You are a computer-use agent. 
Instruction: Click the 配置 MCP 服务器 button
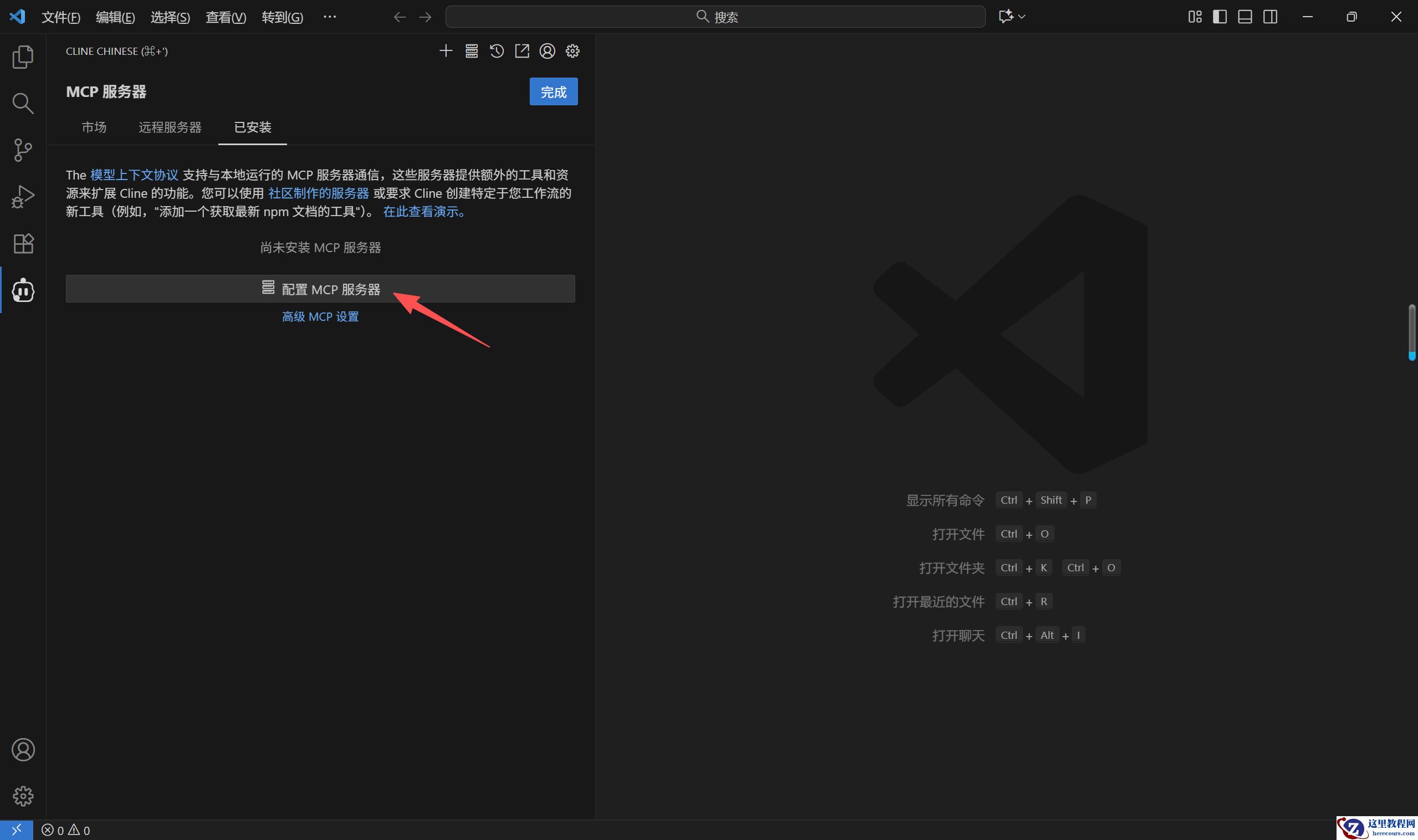[320, 289]
